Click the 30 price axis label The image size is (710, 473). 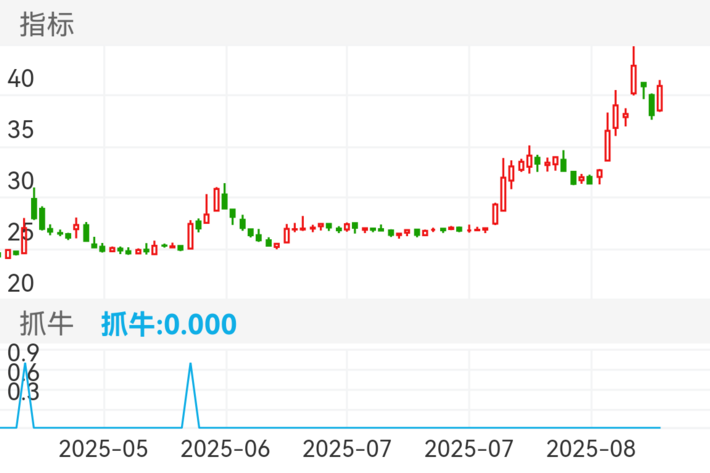(20, 181)
